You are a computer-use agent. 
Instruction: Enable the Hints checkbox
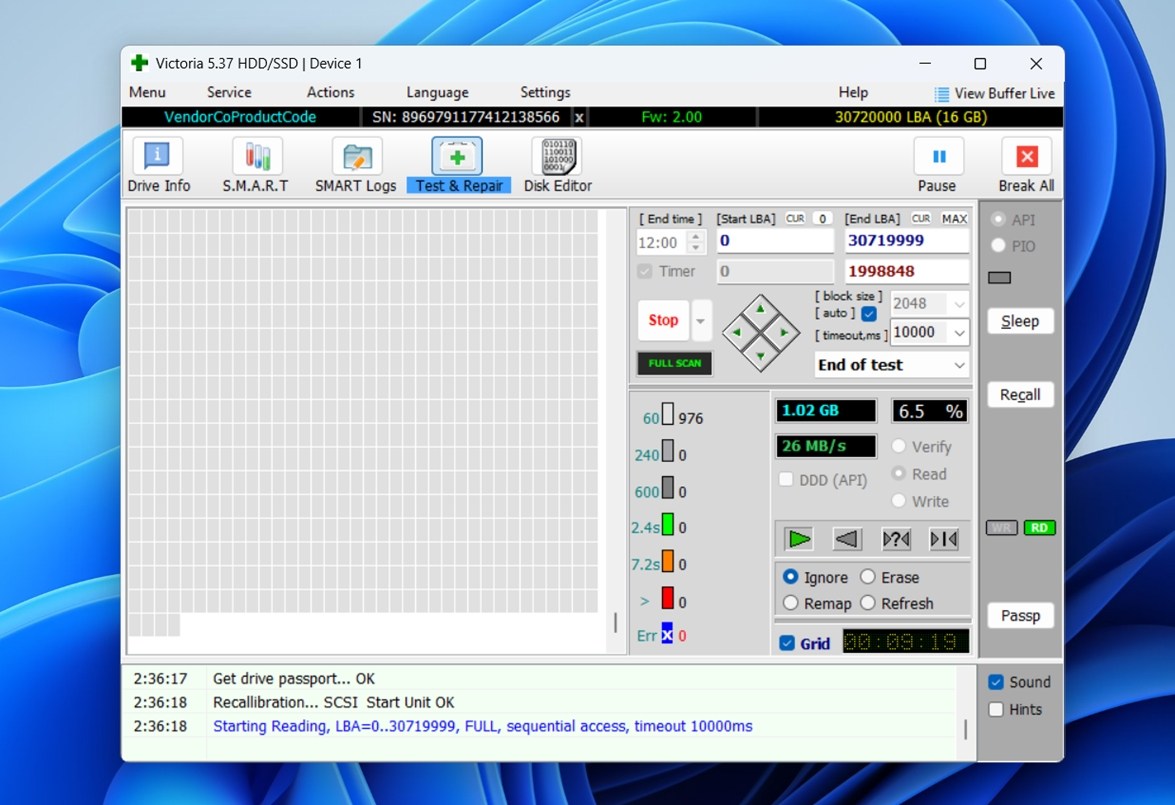tap(996, 710)
